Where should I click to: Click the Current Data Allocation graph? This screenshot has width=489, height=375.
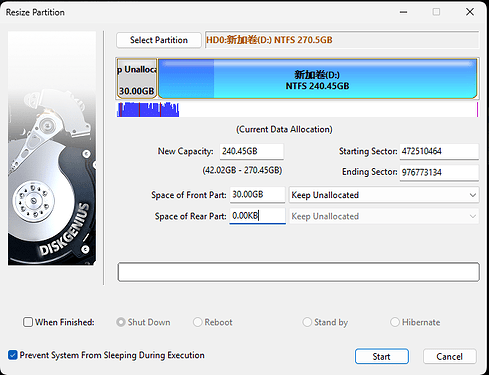point(297,110)
